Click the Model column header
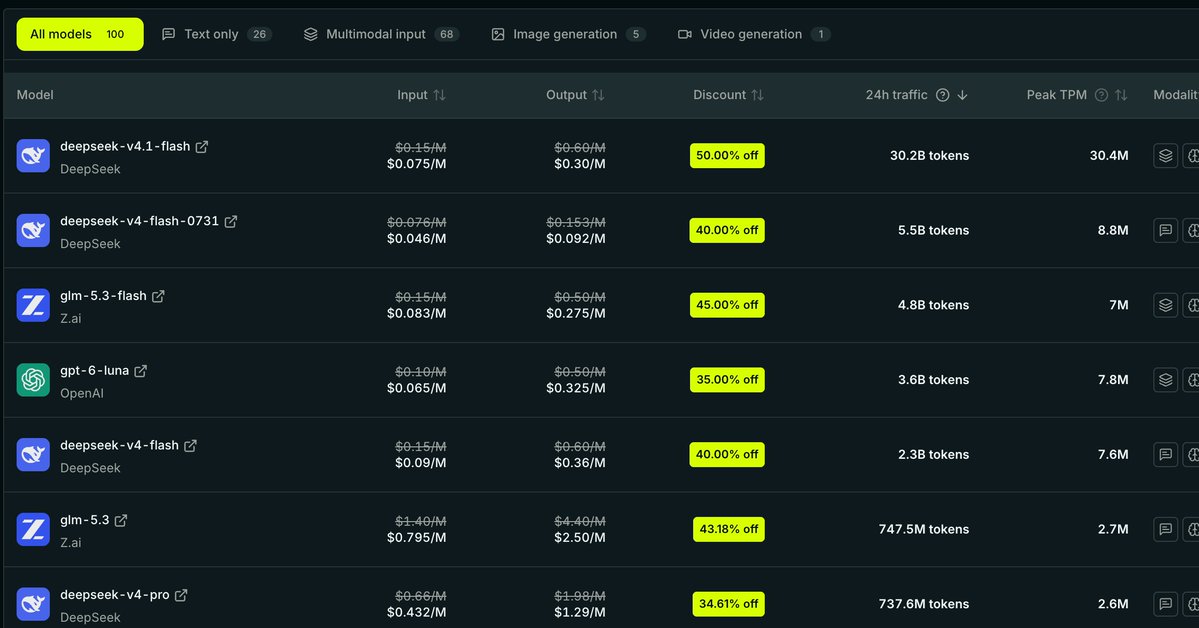Screen dimensions: 1199x628 click(35, 95)
